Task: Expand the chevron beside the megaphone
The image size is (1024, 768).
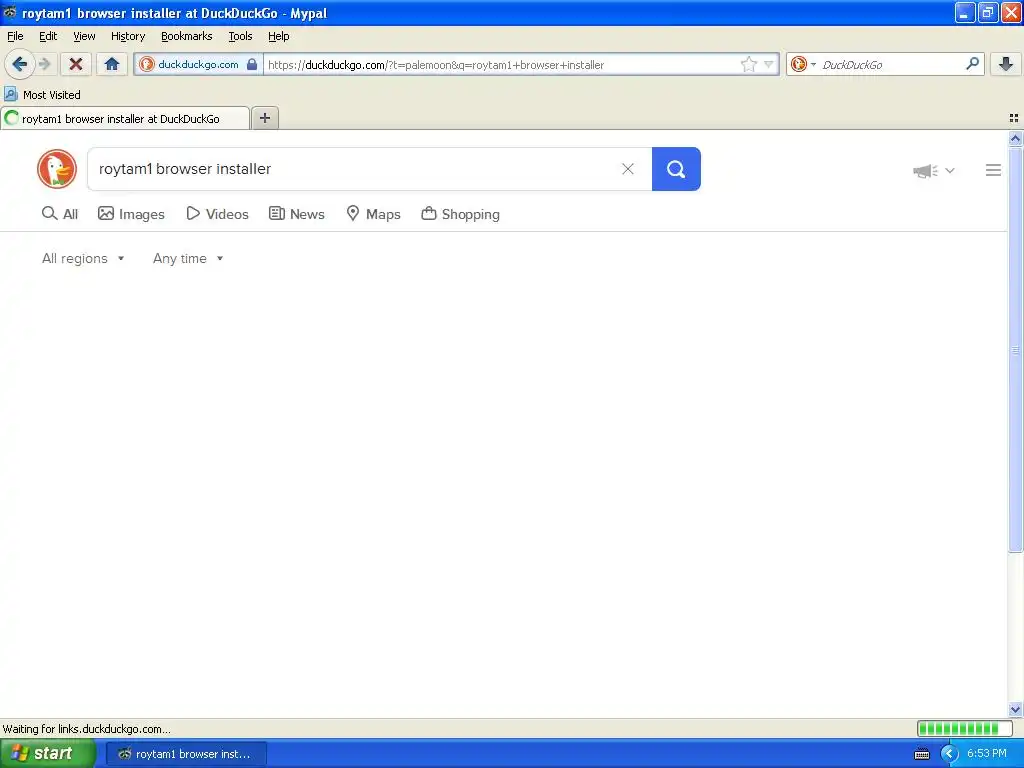Action: coord(950,171)
